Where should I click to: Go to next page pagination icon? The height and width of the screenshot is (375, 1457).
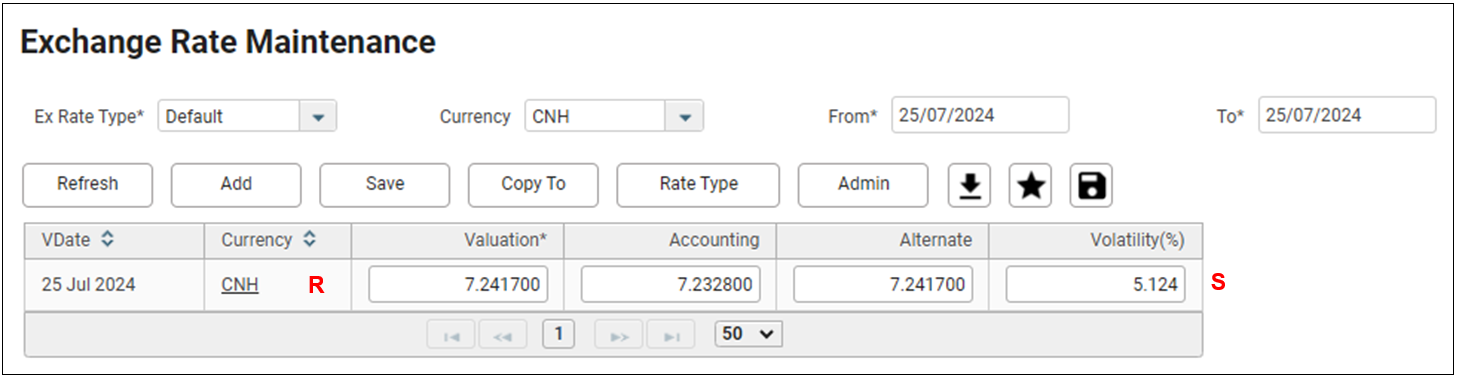coord(619,335)
